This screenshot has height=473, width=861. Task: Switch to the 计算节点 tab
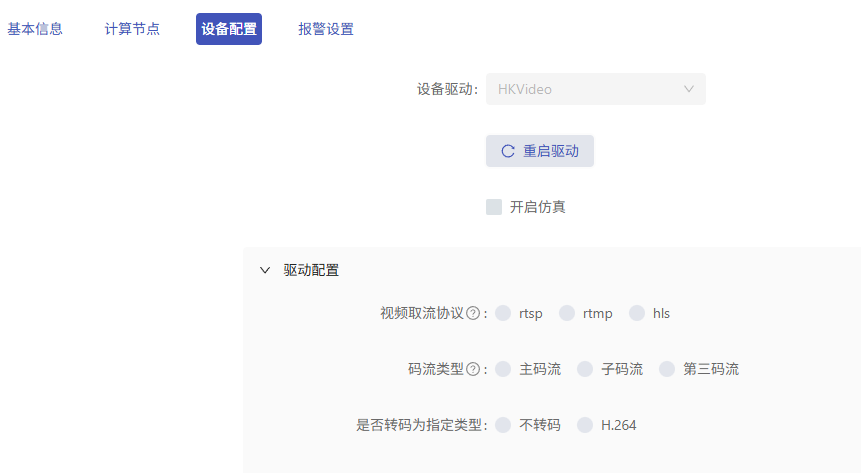[132, 29]
